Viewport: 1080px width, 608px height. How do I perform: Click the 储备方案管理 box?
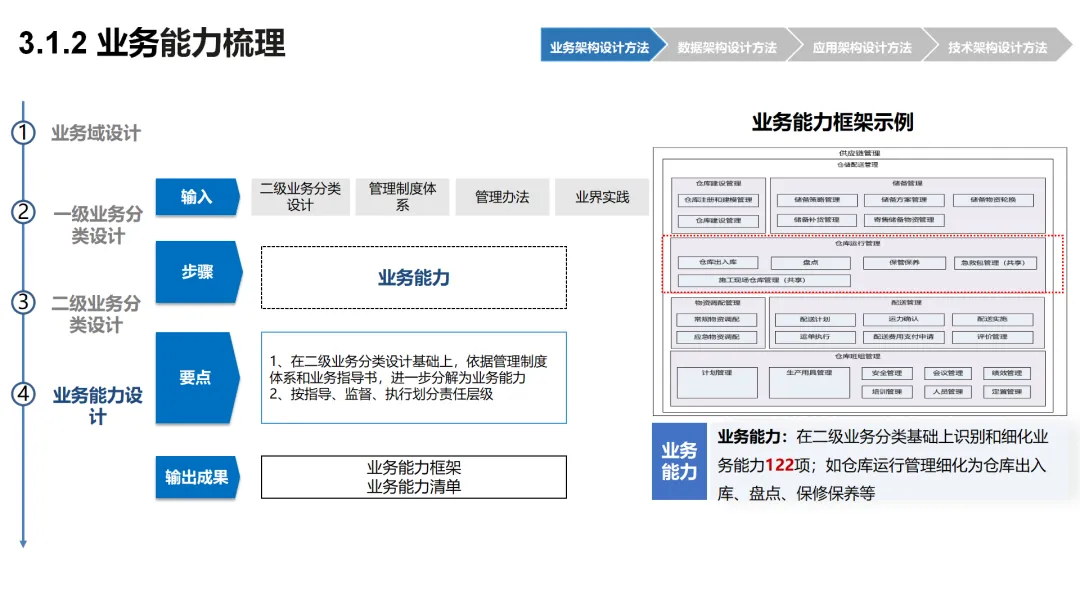pyautogui.click(x=904, y=200)
